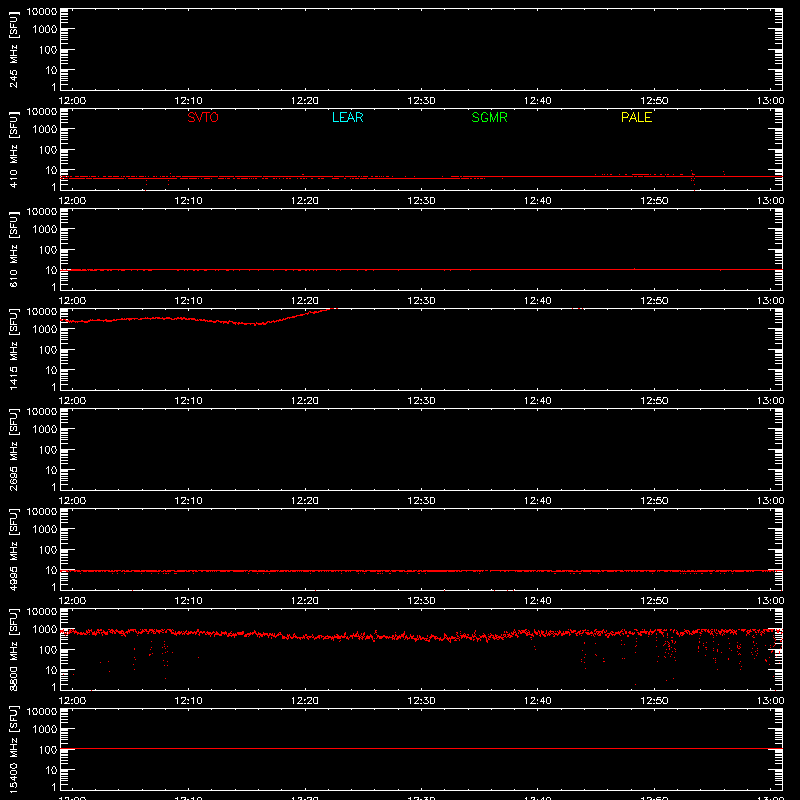800x800 pixels.
Task: Click 12:20 below the 4995 MHz panel
Action: (305, 601)
